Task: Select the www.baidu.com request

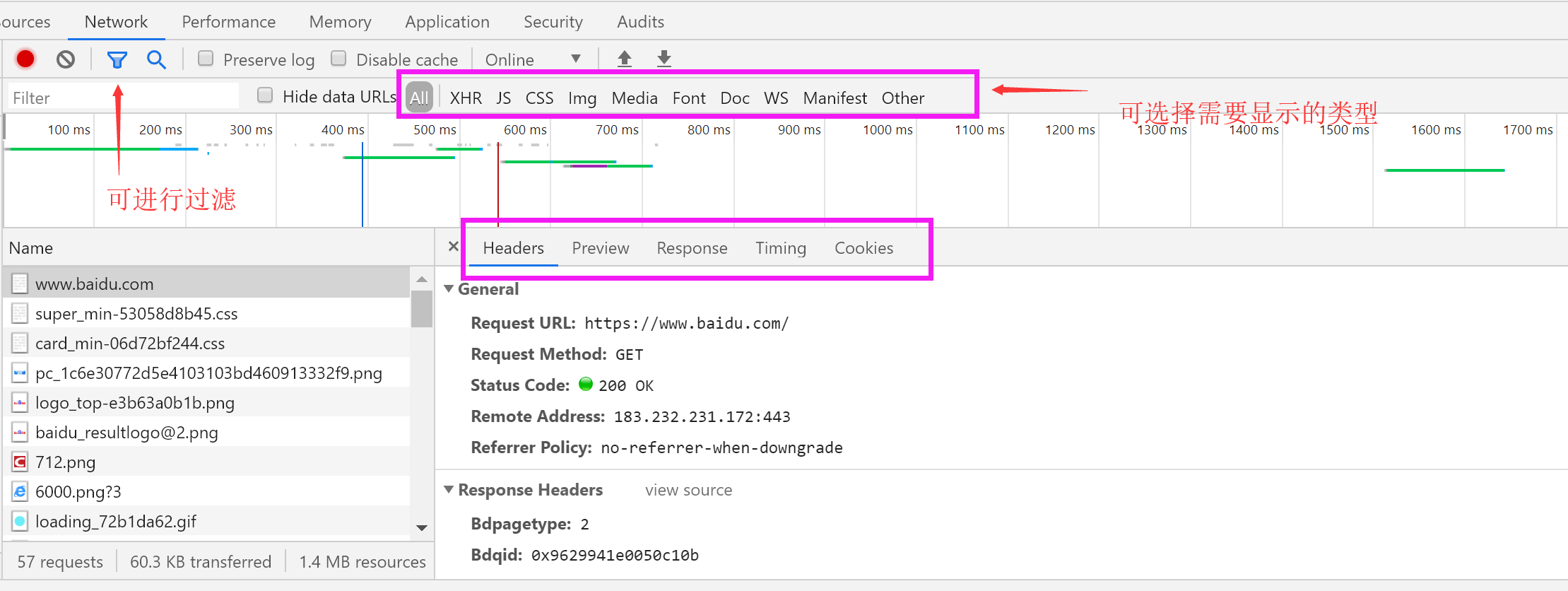Action: pyautogui.click(x=206, y=284)
